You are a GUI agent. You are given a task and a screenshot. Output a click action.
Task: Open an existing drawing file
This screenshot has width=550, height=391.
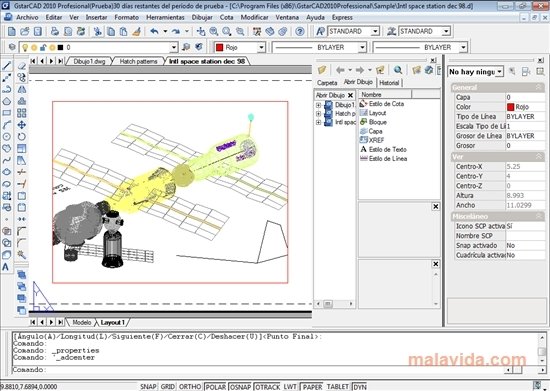coord(25,32)
